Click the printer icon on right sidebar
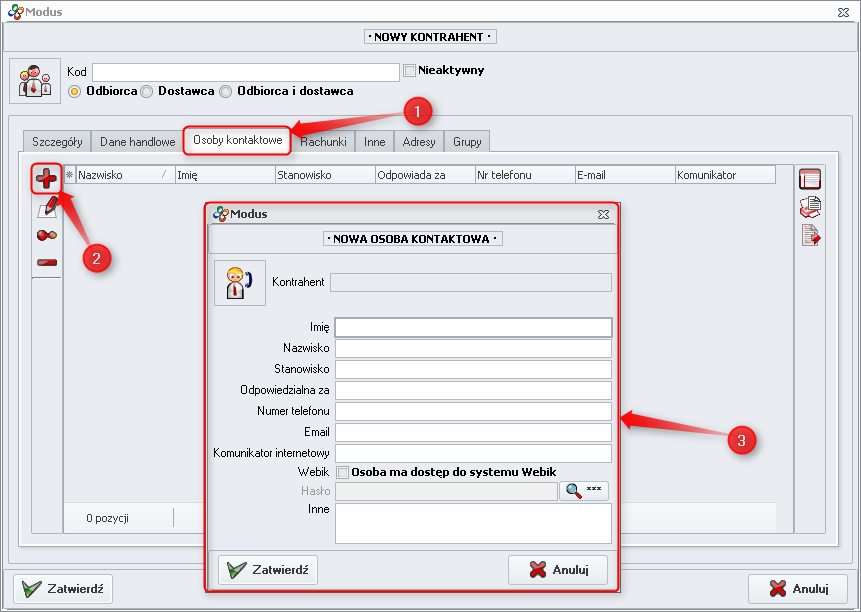 (x=809, y=207)
